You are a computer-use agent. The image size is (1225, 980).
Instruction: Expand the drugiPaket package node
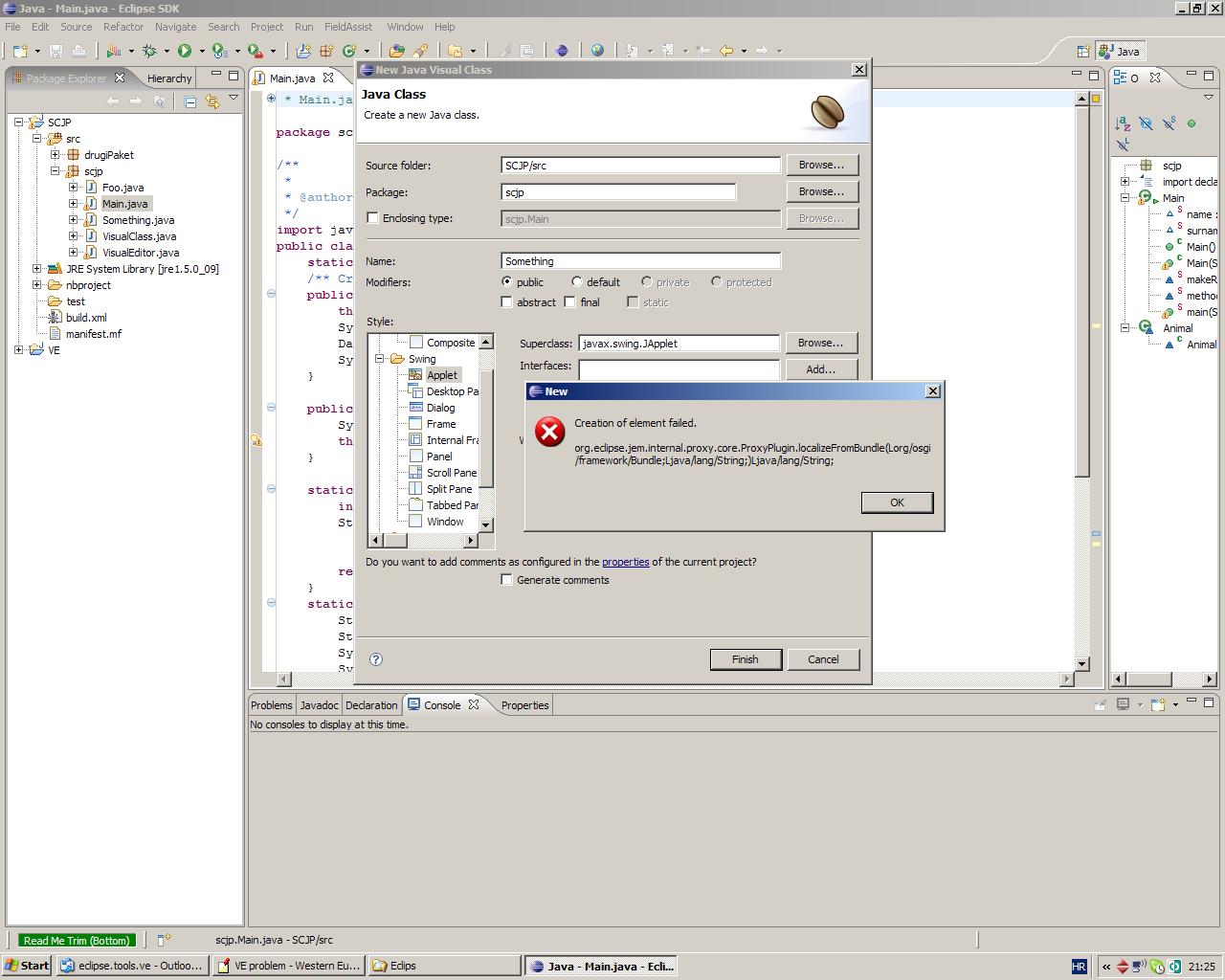click(56, 155)
